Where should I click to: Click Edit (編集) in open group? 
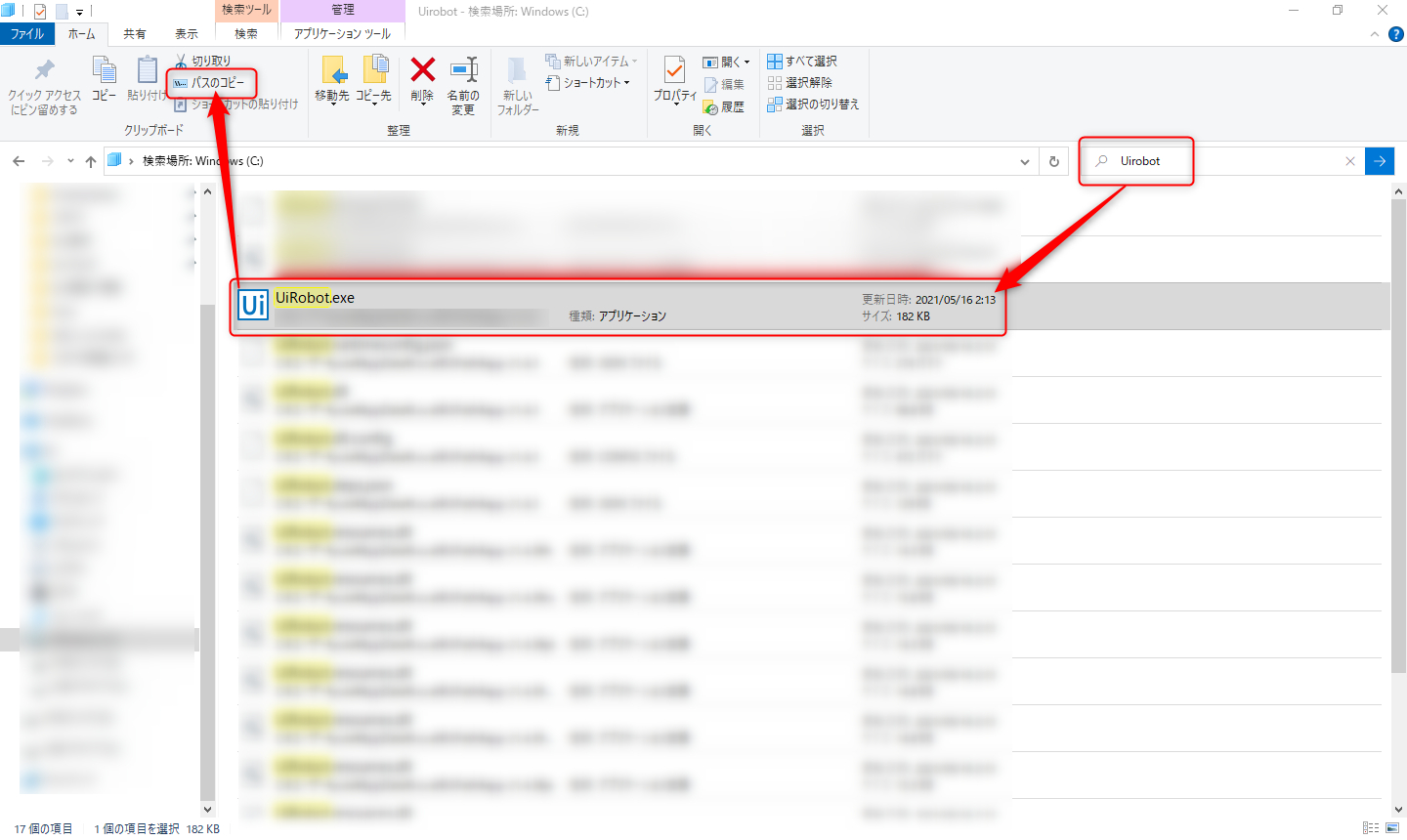tap(724, 84)
